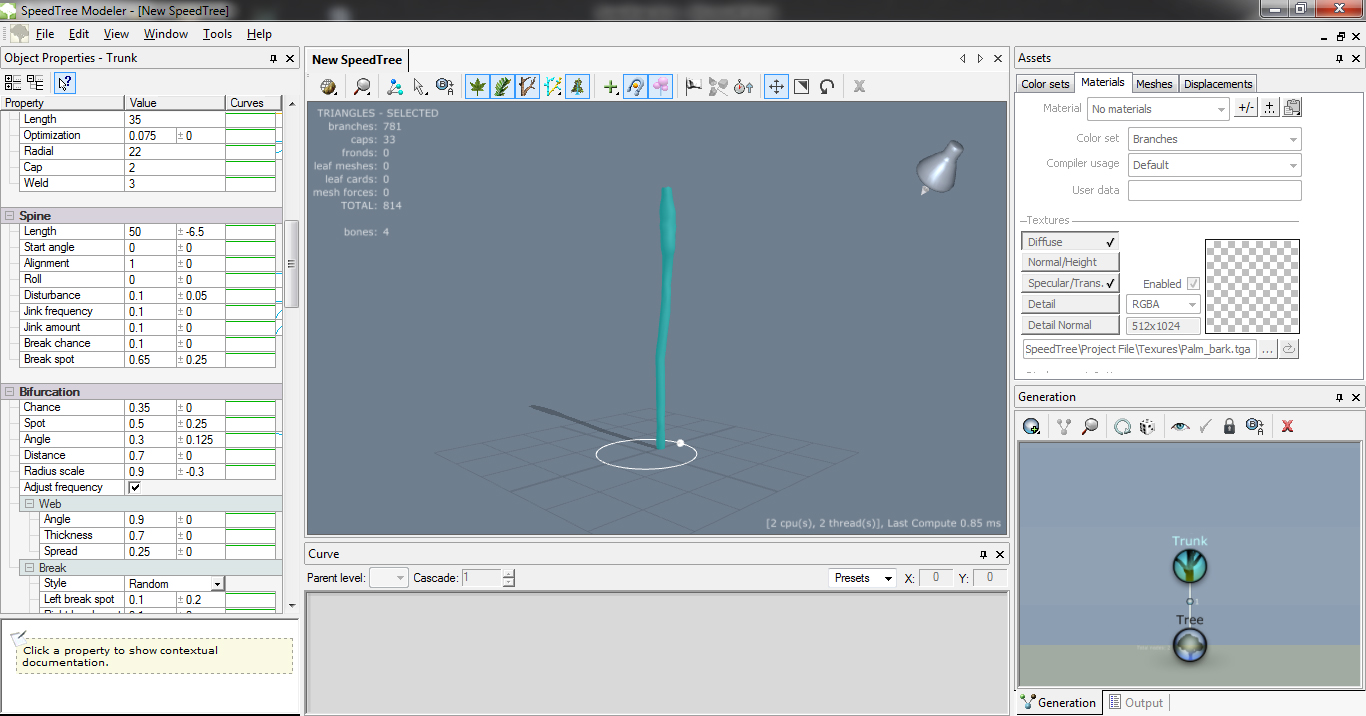Open the Presets dropdown in Curve panel
Screen dimensions: 1366x716
862,578
